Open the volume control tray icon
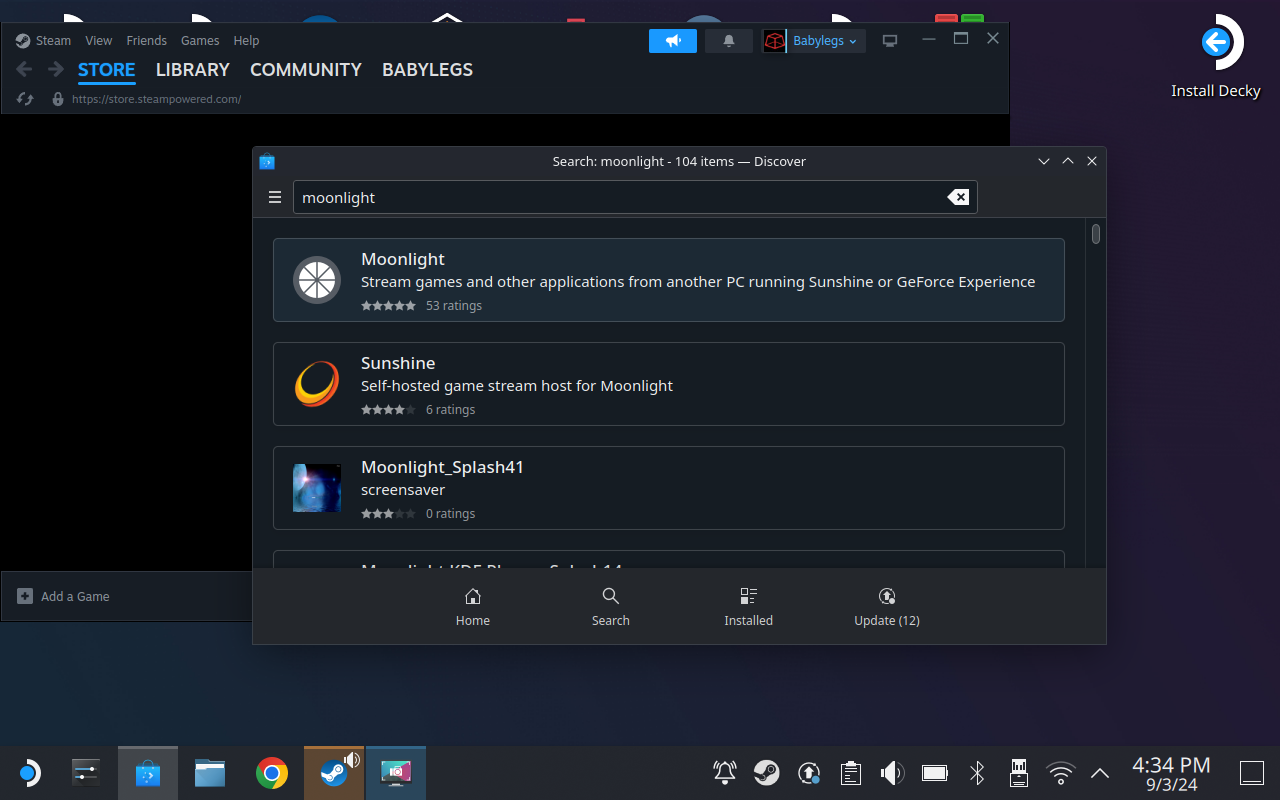1280x800 pixels. coord(892,773)
